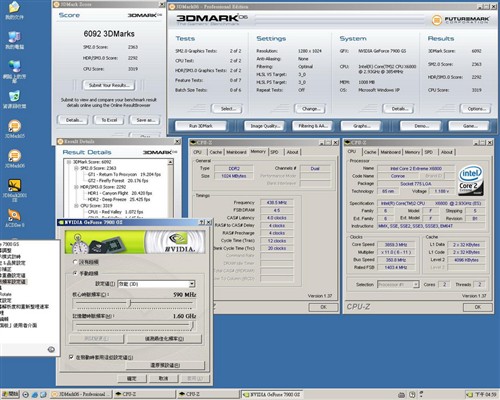Click the first quick launch icon beside Start
Image resolution: width=500 pixels, height=400 pixels.
[x=26, y=395]
